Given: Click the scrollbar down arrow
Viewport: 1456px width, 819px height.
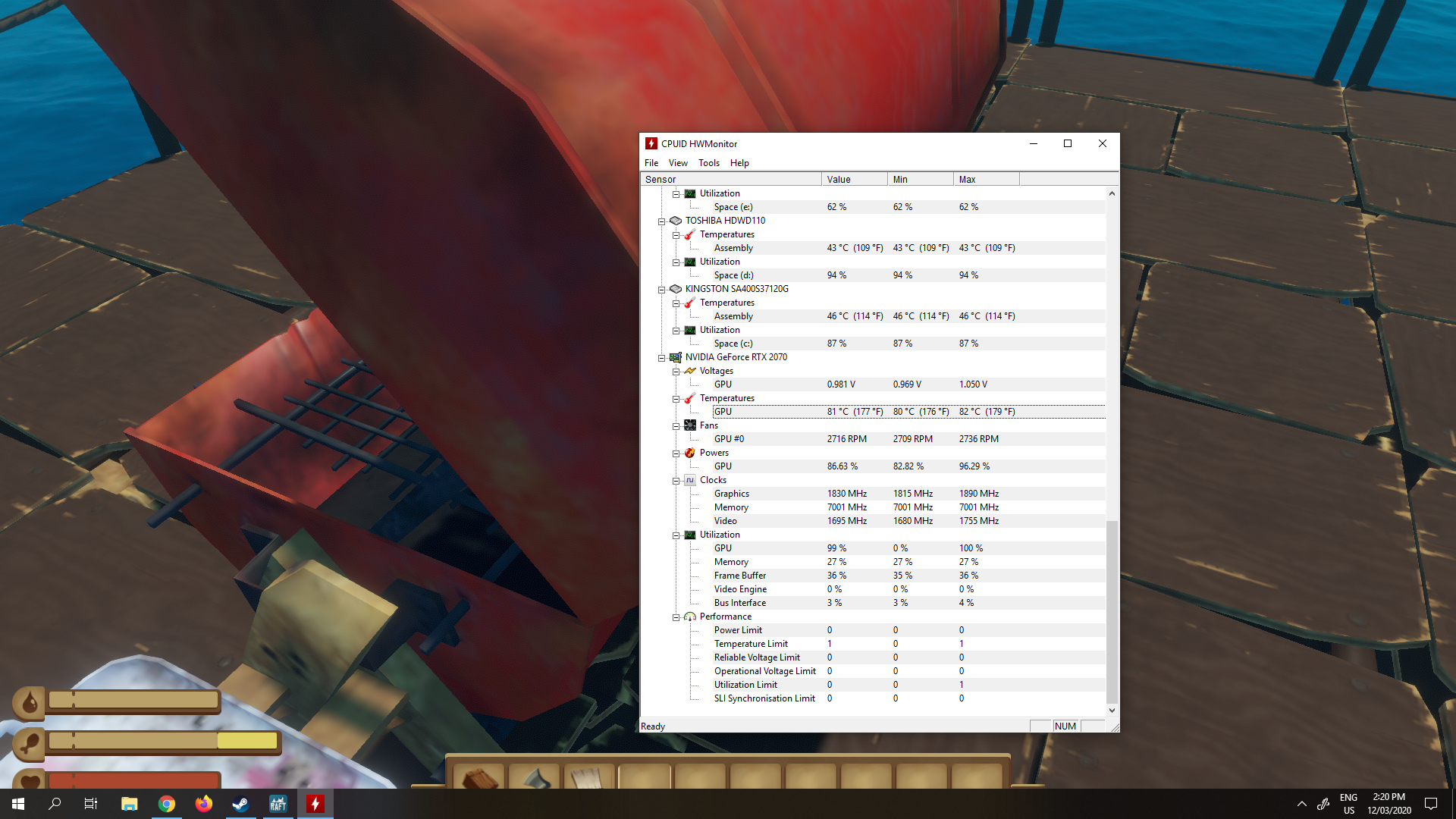Looking at the screenshot, I should pos(1112,711).
